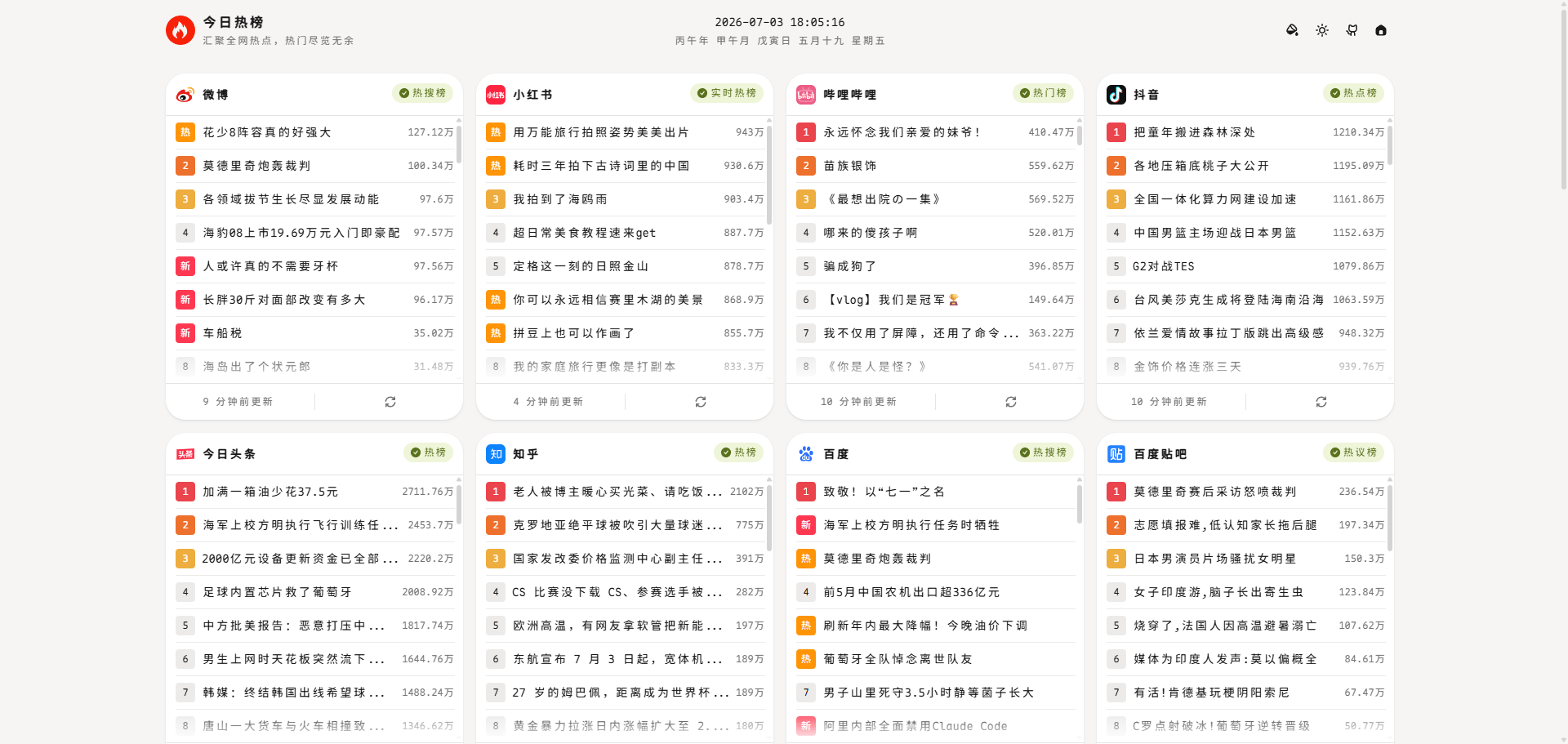This screenshot has height=744, width=1568.
Task: Click the 今日头条 logo icon
Action: tap(185, 454)
